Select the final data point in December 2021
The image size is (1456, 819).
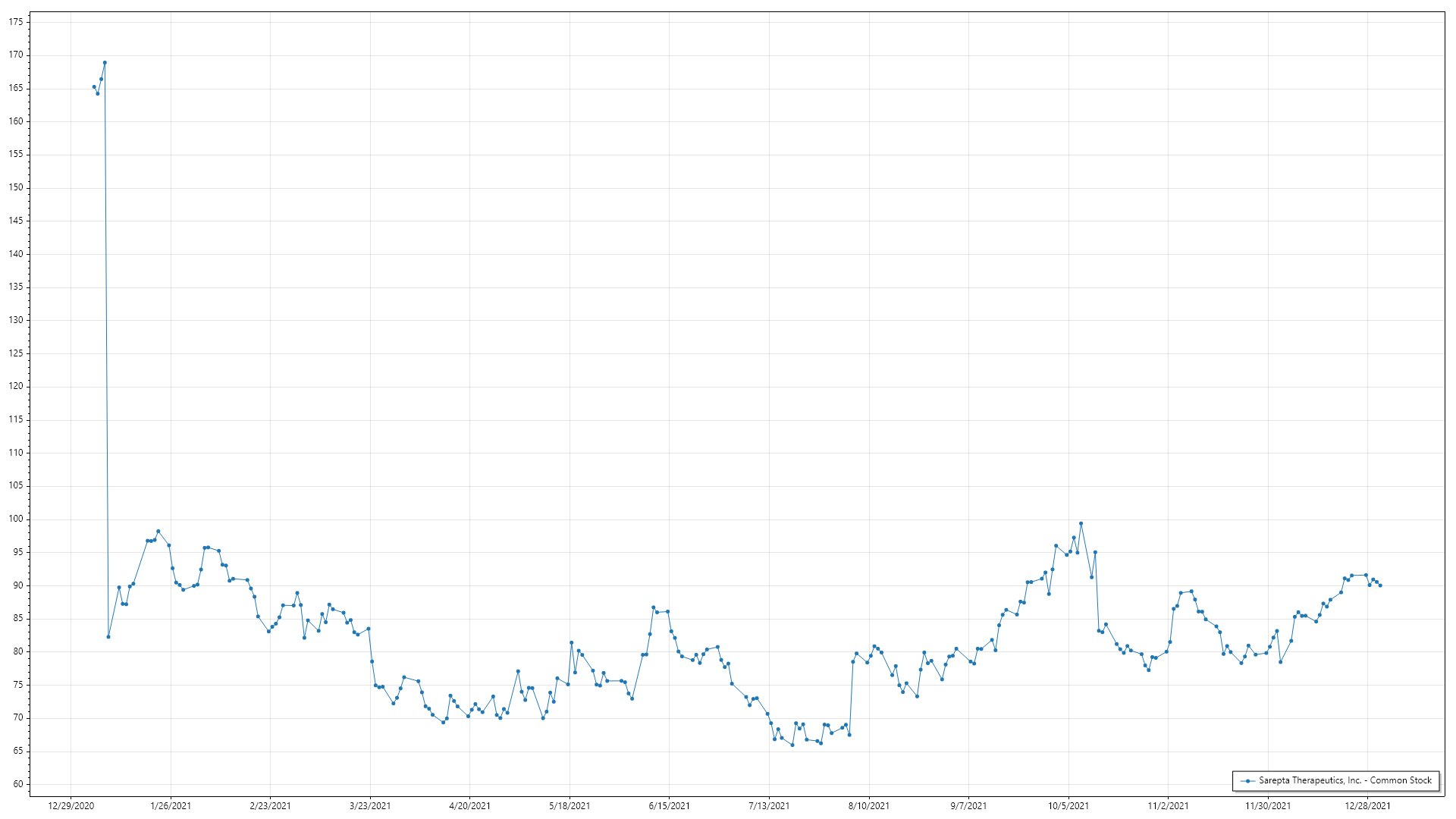(x=1380, y=585)
